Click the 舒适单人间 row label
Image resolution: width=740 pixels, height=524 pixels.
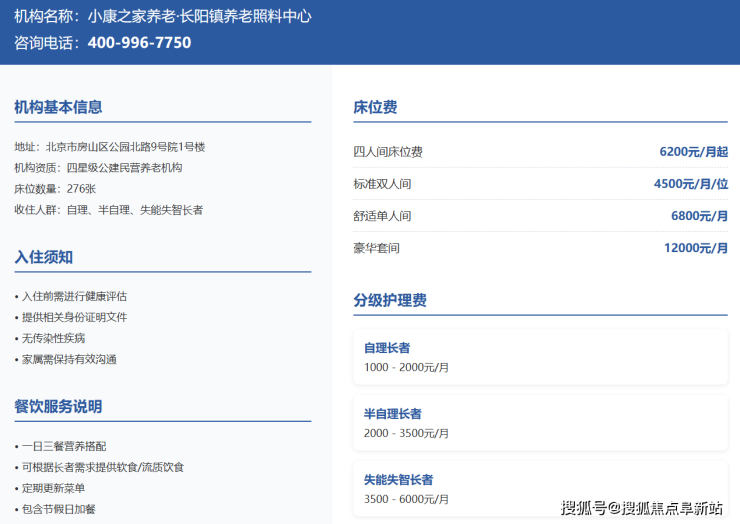[382, 216]
